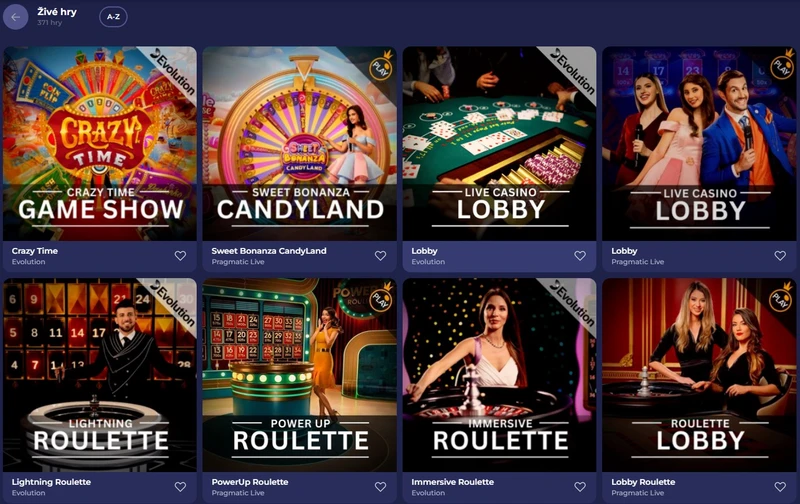Open Power Up Roulette game image

point(299,375)
